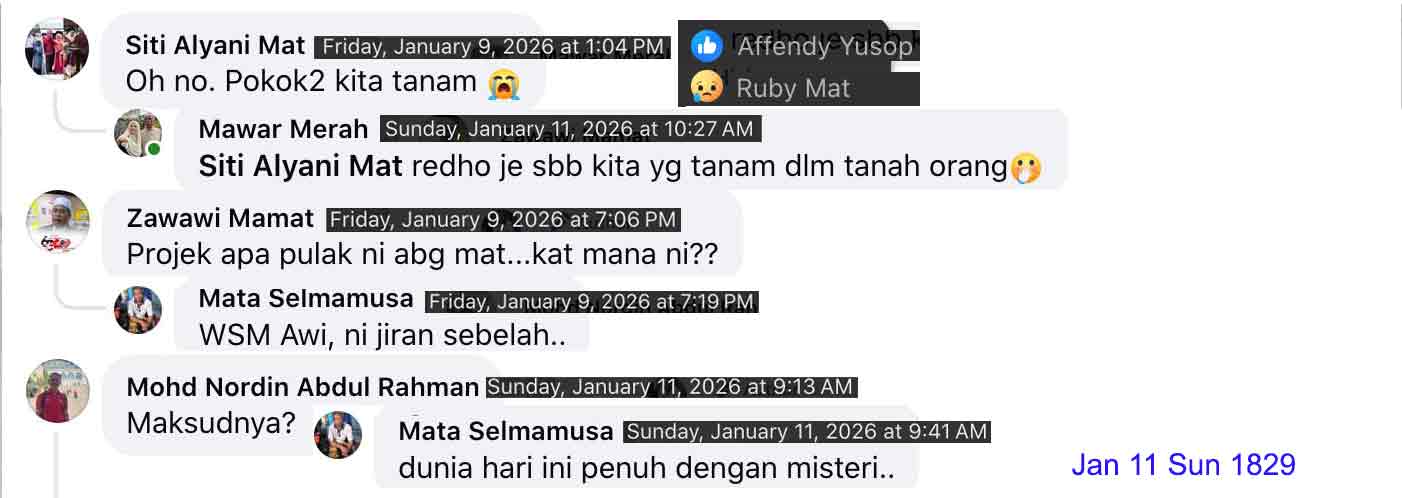Click the January 11 9:41 AM timestamp

point(806,432)
